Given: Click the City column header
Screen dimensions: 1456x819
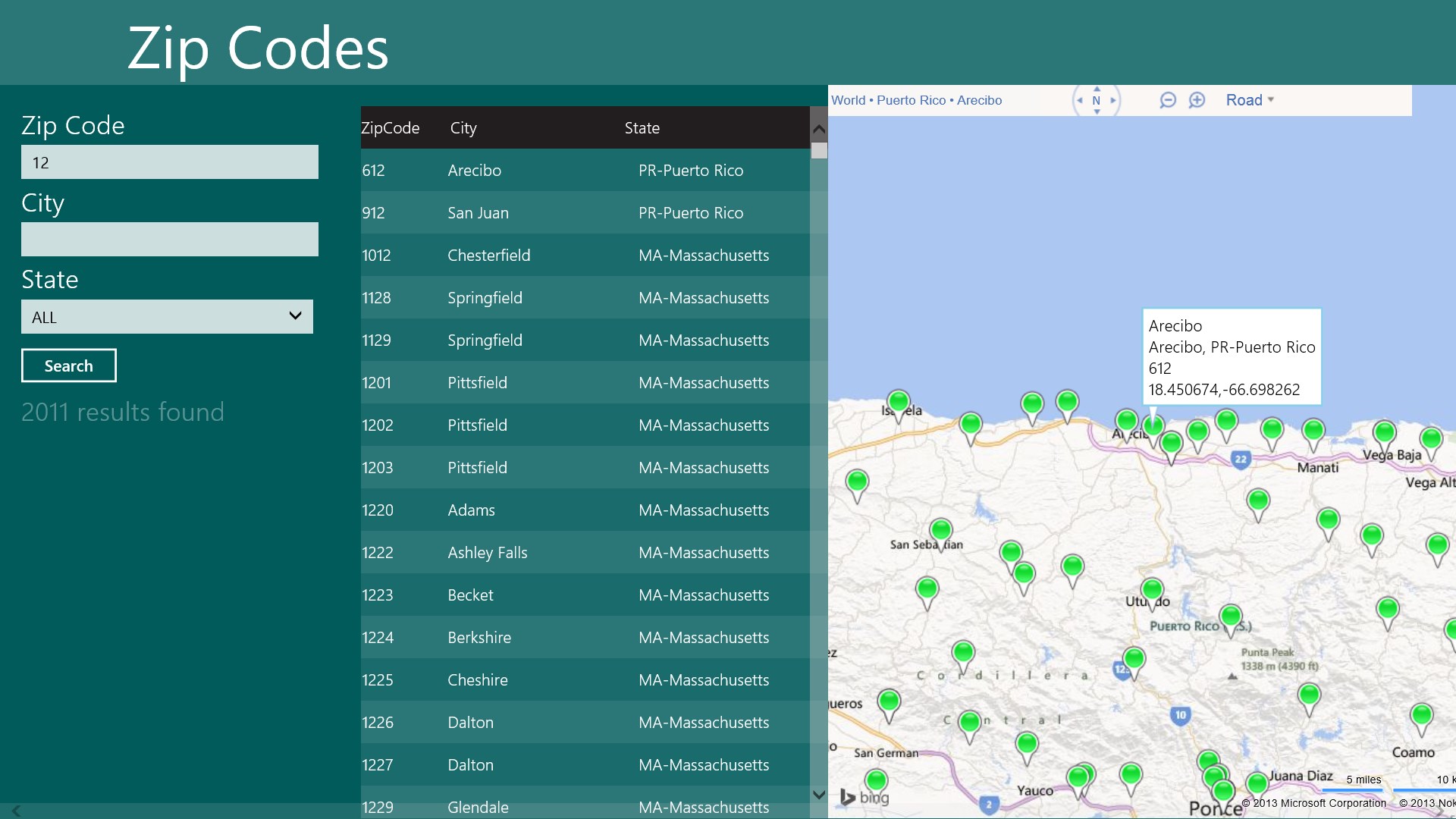Looking at the screenshot, I should tap(463, 128).
